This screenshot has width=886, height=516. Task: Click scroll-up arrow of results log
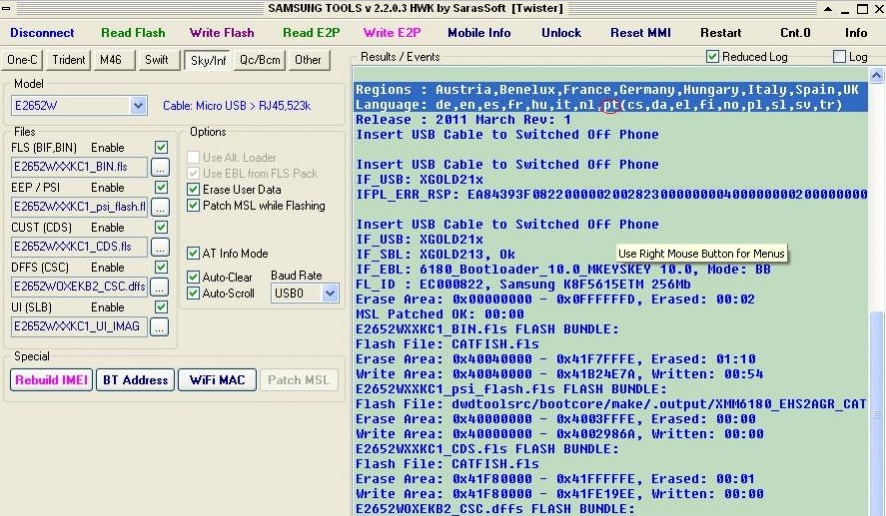pyautogui.click(x=876, y=75)
